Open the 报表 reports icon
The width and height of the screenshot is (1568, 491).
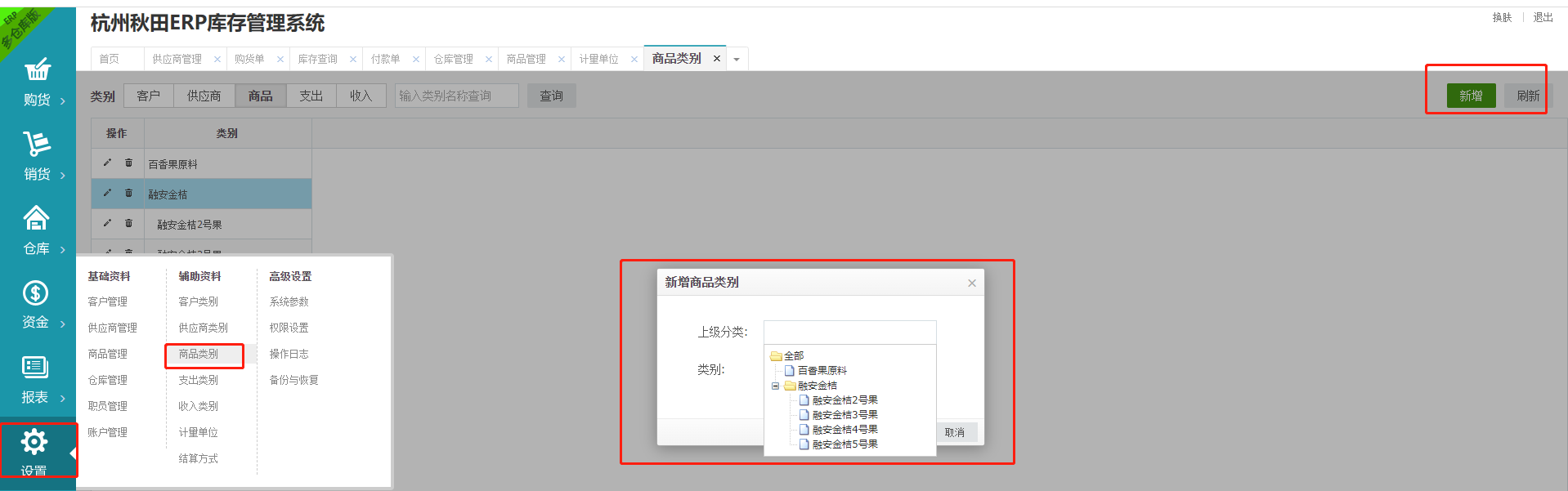pos(35,368)
